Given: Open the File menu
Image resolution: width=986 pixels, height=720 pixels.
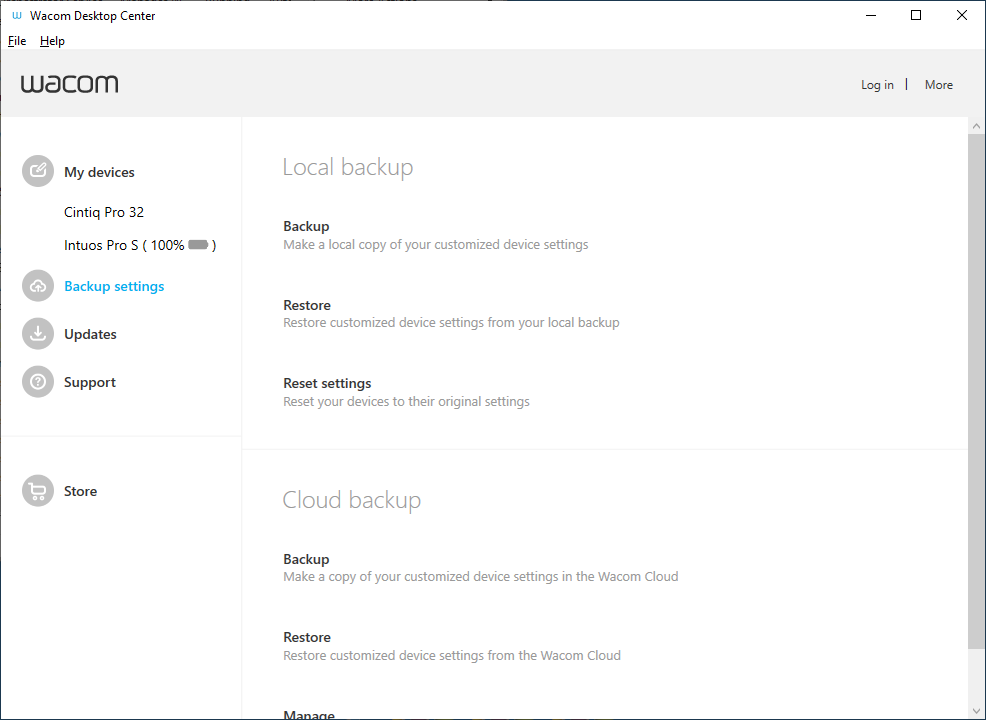Looking at the screenshot, I should pos(17,41).
